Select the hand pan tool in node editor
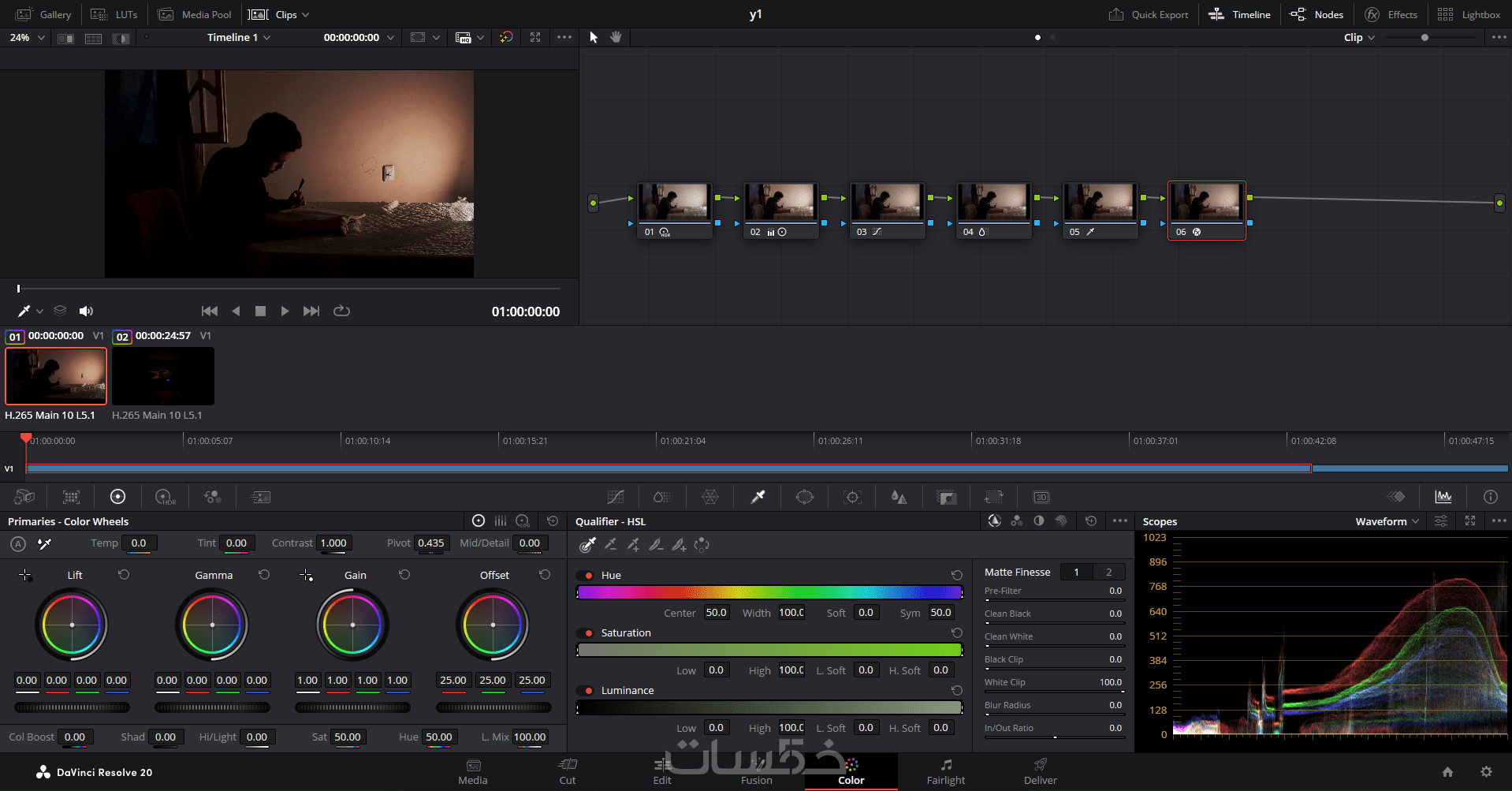Viewport: 1512px width, 791px height. (616, 37)
